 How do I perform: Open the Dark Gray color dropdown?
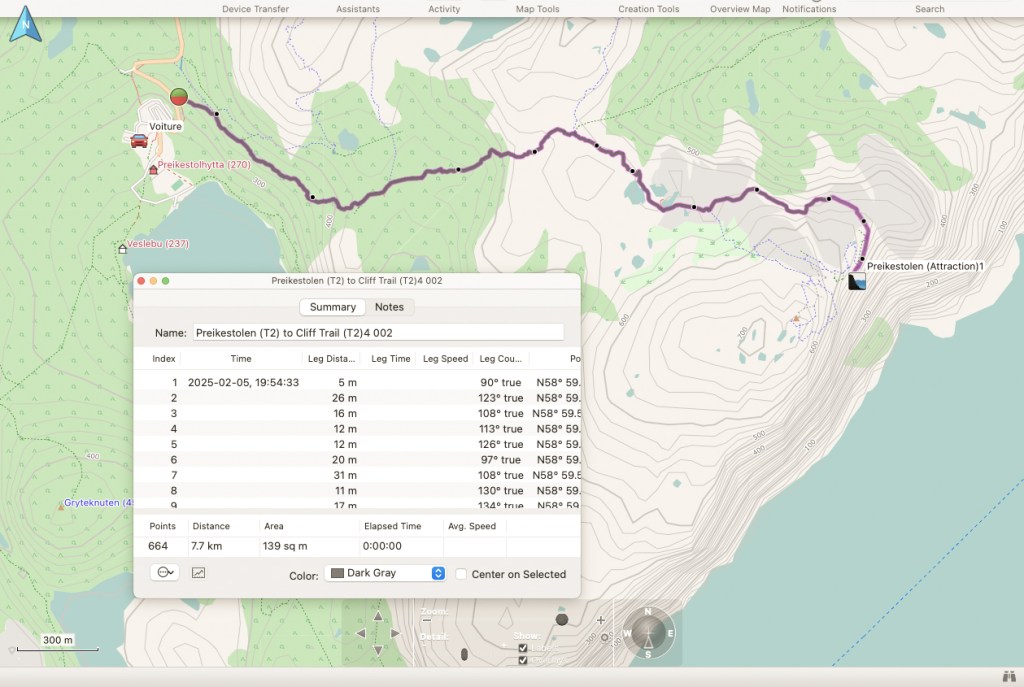coord(386,574)
